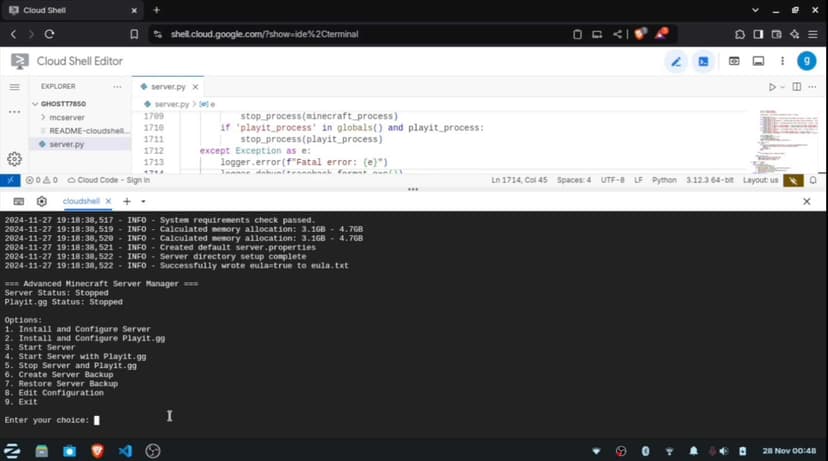Screen dimensions: 828x461
Task: Click the editor minimap
Action: click(788, 142)
